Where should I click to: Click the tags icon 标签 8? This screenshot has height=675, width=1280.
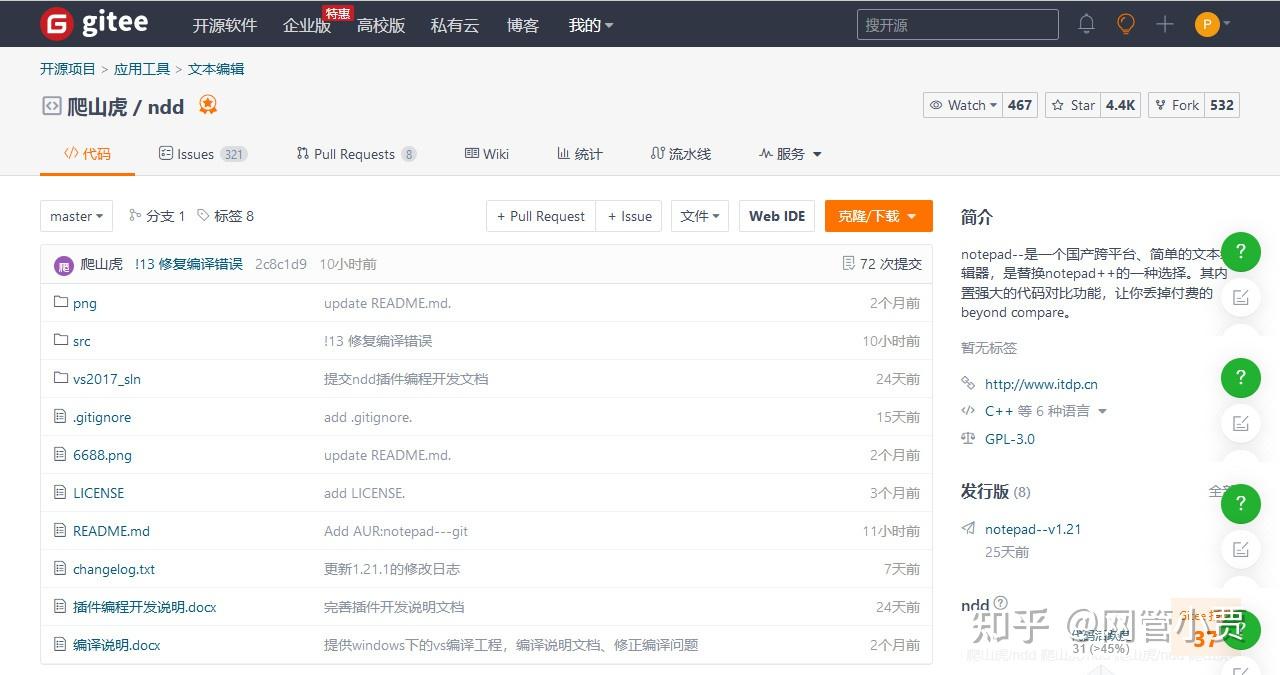point(203,215)
